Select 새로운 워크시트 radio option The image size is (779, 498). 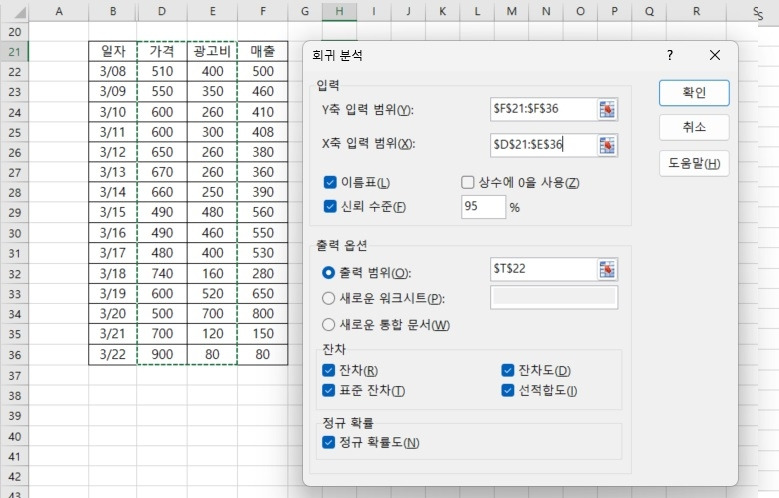point(328,298)
